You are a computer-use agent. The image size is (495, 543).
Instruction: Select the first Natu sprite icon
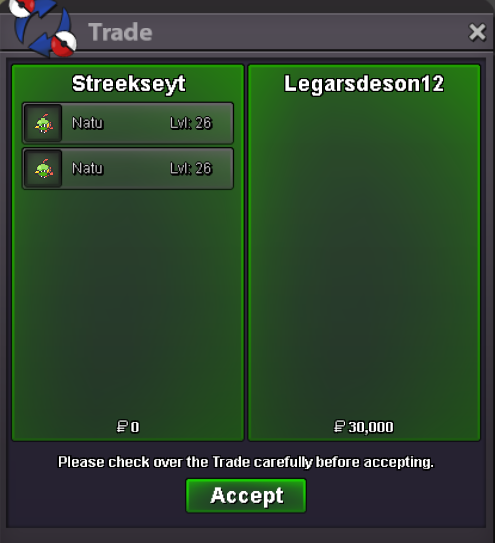click(43, 123)
